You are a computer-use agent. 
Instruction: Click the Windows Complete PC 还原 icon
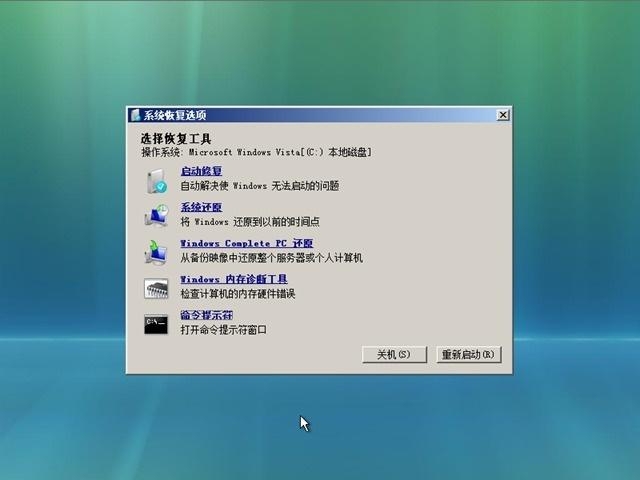156,252
